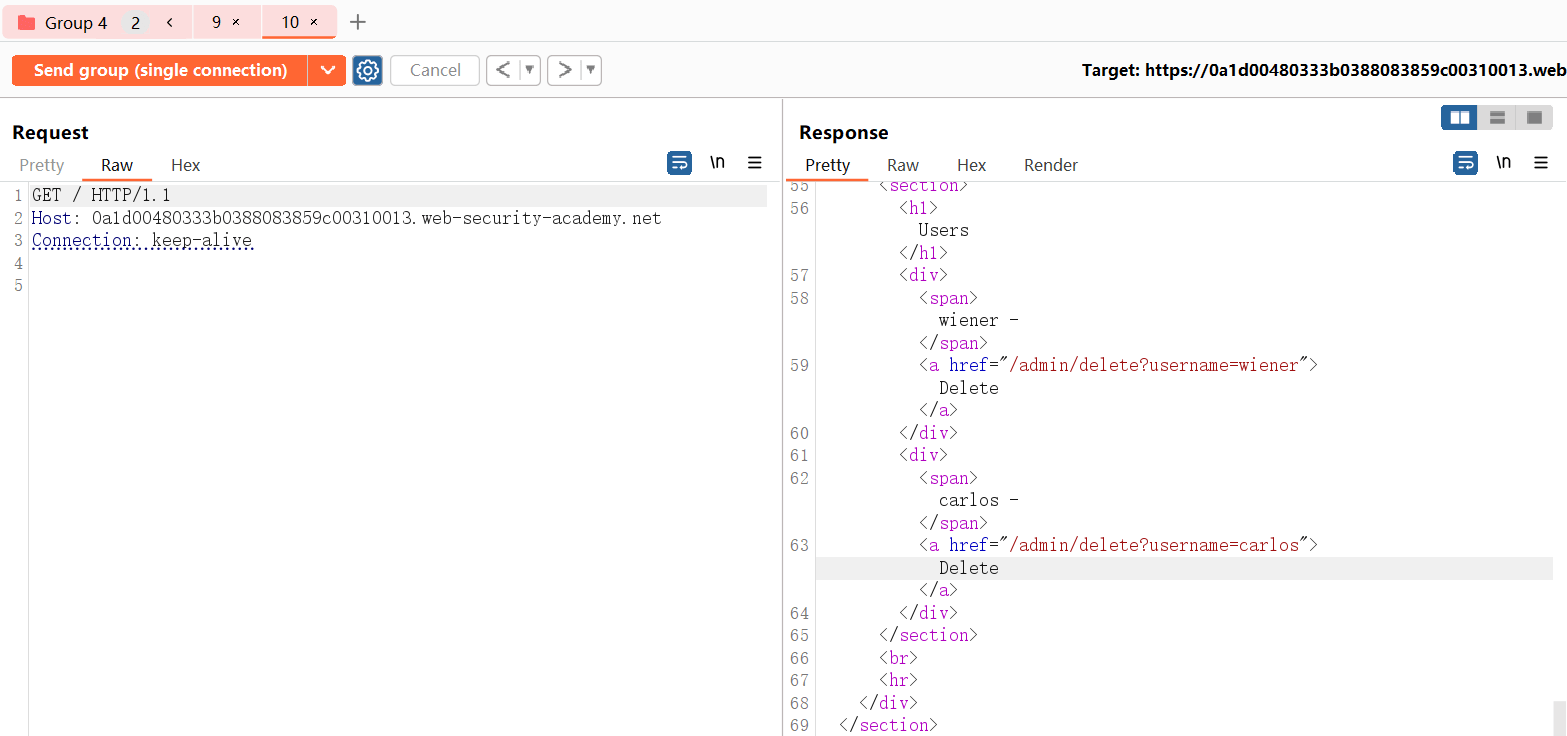Close tab 10

(314, 22)
